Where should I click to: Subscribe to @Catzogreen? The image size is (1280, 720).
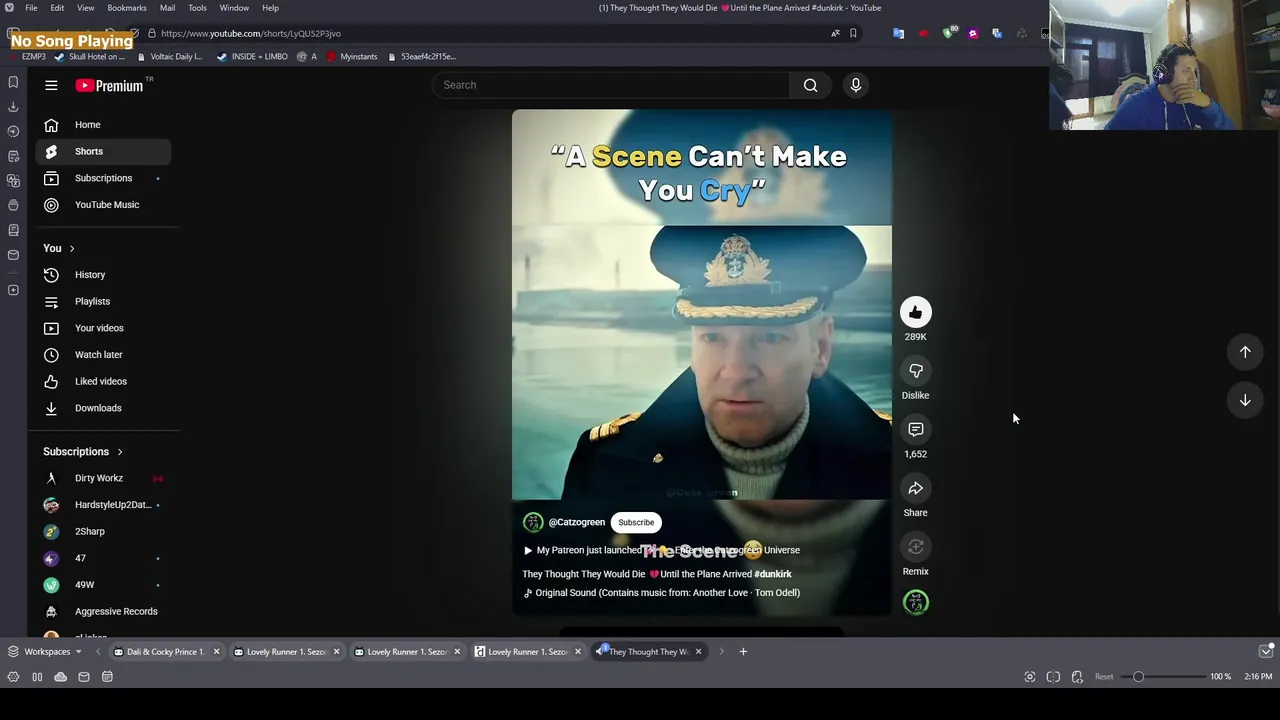point(636,522)
